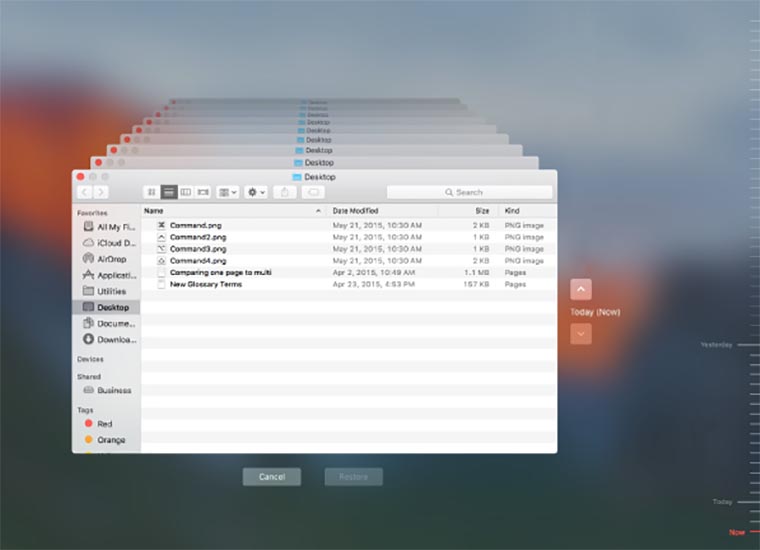Click the Today (Now) label
Viewport: 760px width, 550px height.
(595, 312)
